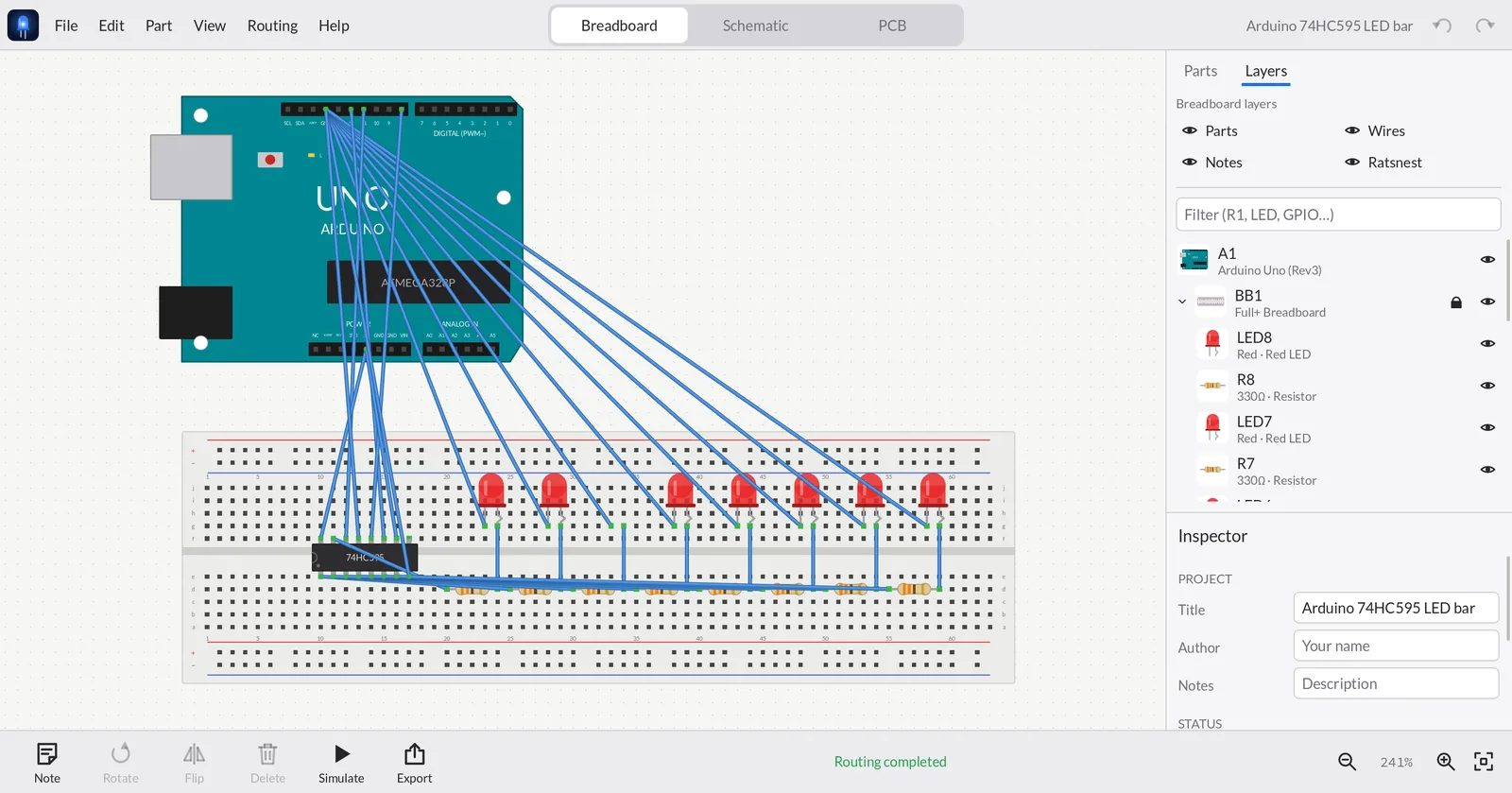Screen dimensions: 1512x793
Task: Click the Flip tool
Action: pyautogui.click(x=194, y=764)
